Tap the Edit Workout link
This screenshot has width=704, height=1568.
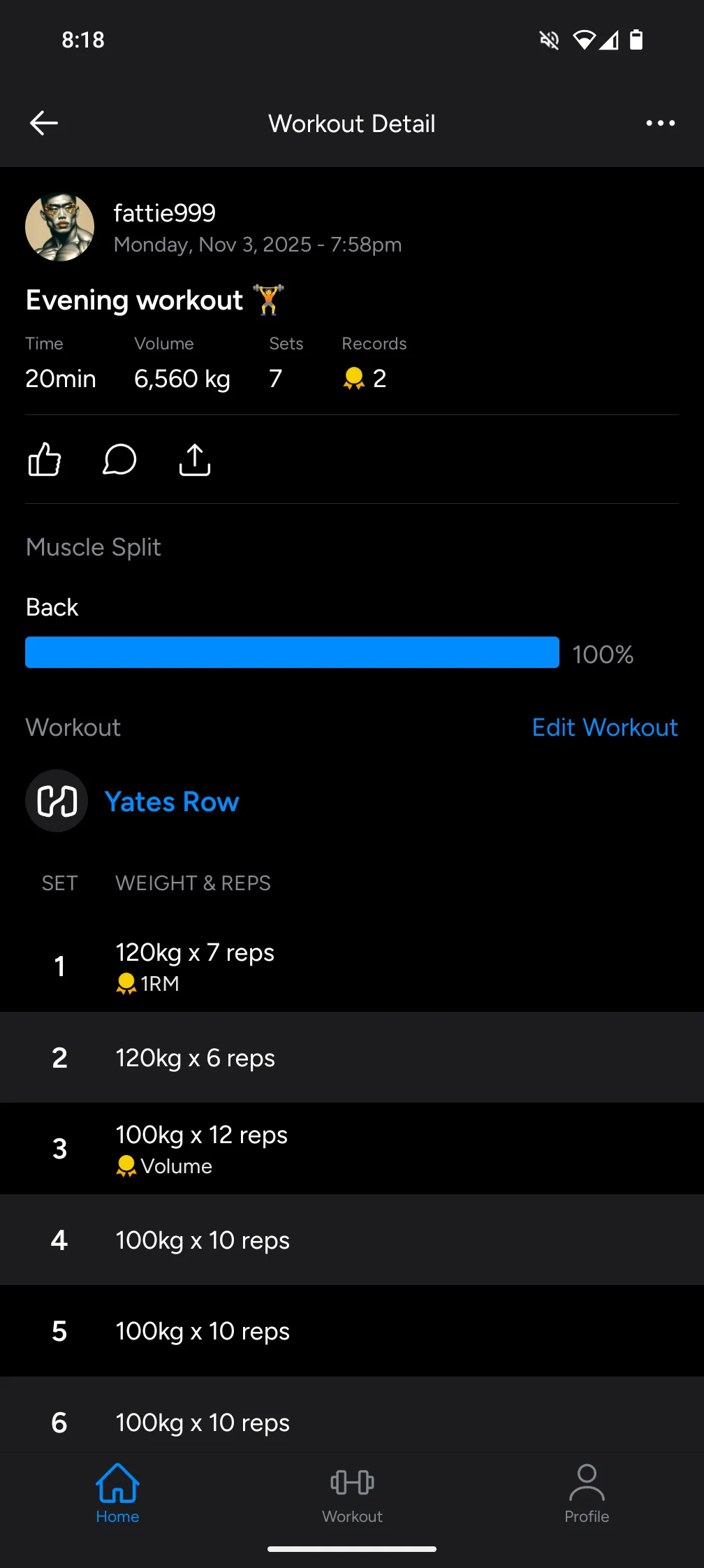pos(605,727)
